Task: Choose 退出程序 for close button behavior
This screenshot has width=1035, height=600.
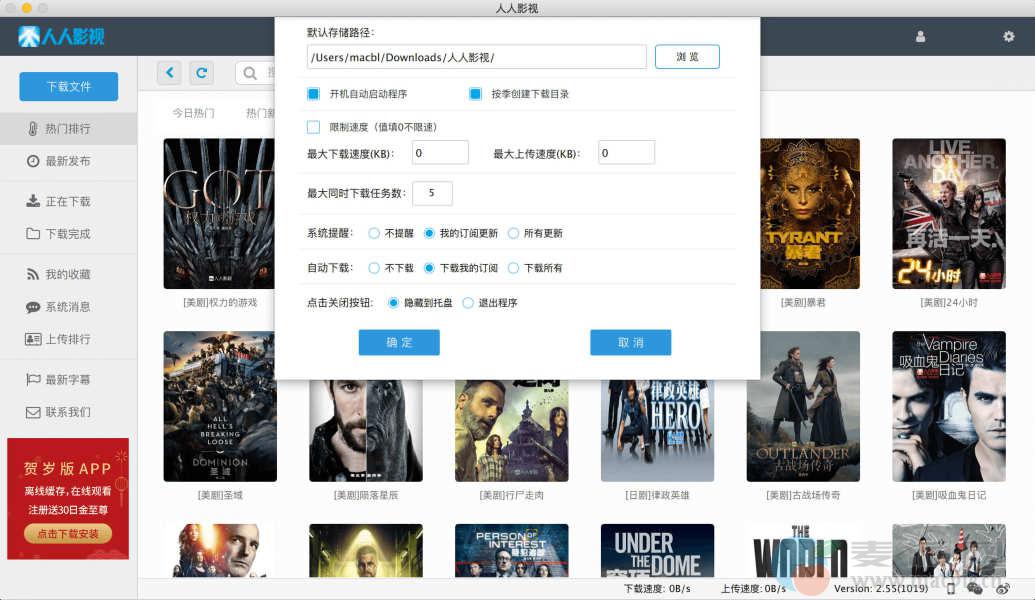Action: [468, 302]
